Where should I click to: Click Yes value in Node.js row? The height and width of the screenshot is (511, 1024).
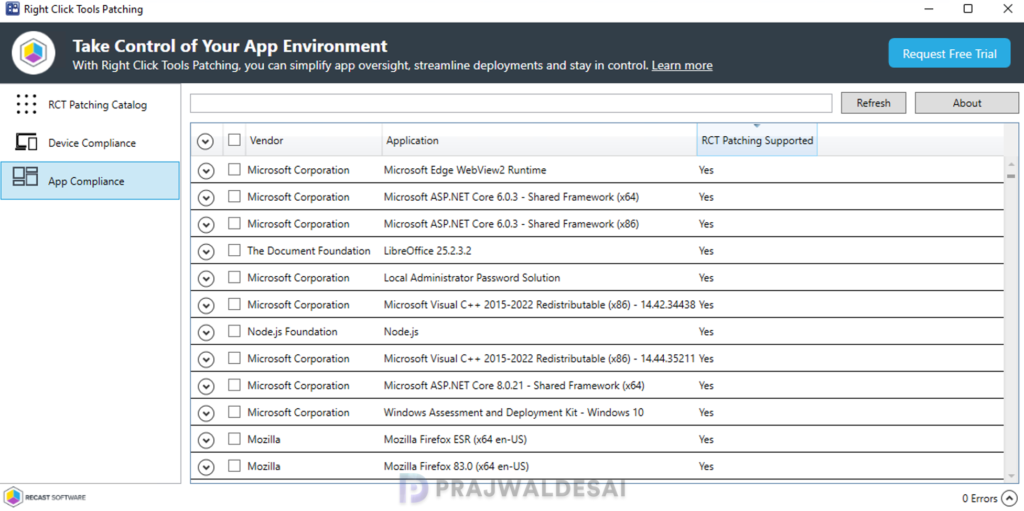pyautogui.click(x=706, y=331)
